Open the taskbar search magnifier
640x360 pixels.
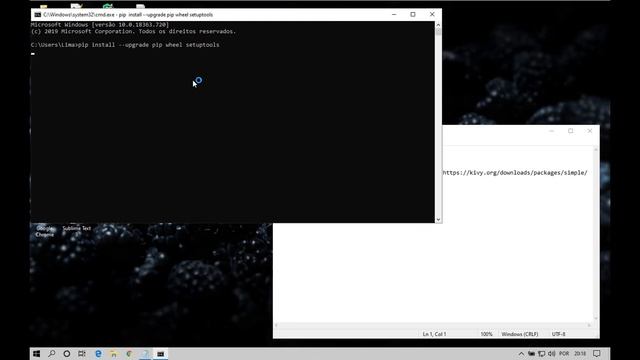click(x=52, y=354)
